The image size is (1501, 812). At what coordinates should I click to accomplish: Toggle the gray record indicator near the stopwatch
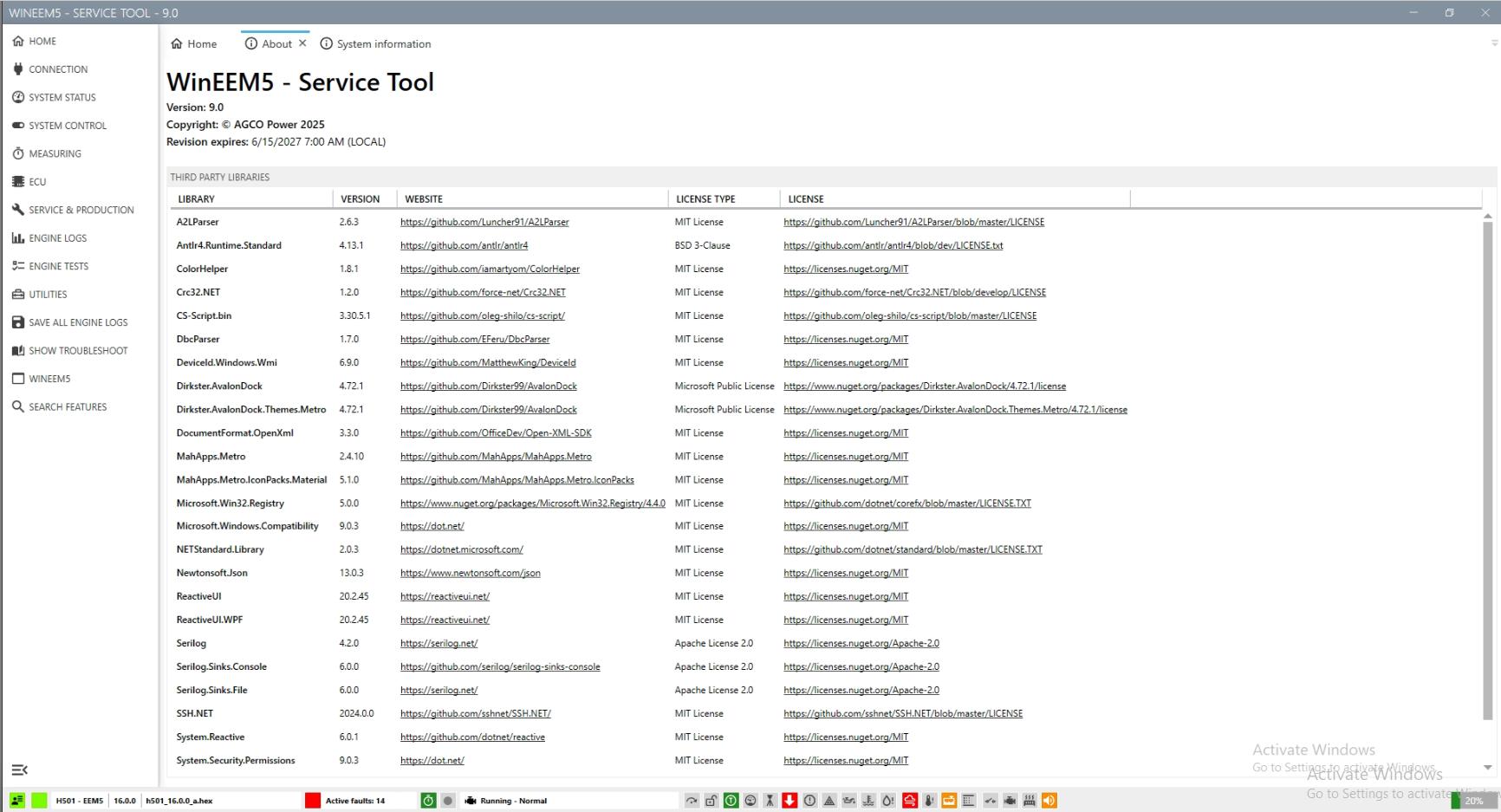tap(448, 801)
